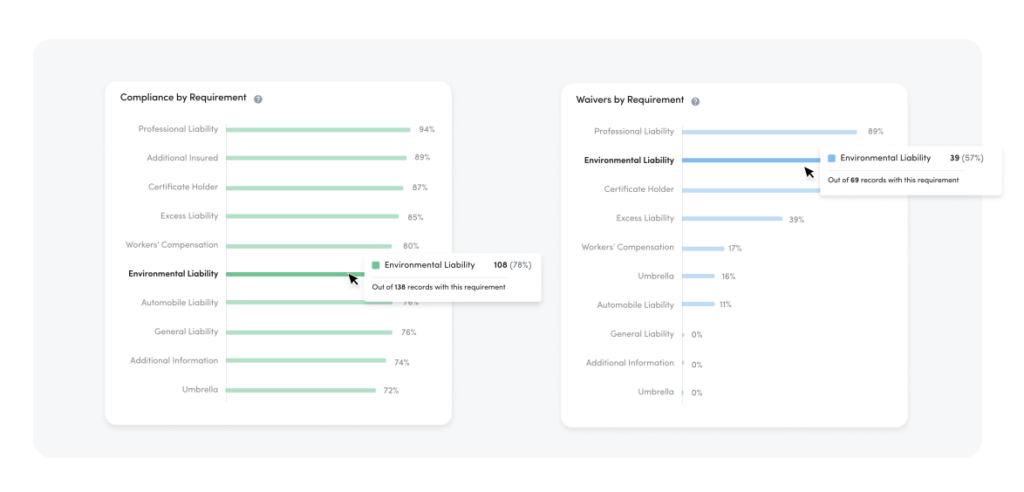The height and width of the screenshot is (492, 1024).
Task: Click Workers' Compensation compliance bar
Action: (309, 246)
